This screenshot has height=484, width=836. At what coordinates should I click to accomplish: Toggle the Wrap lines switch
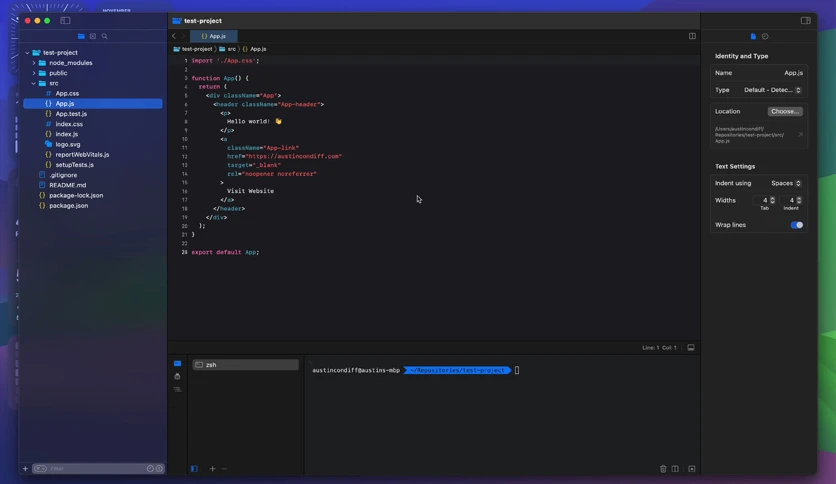(x=797, y=225)
